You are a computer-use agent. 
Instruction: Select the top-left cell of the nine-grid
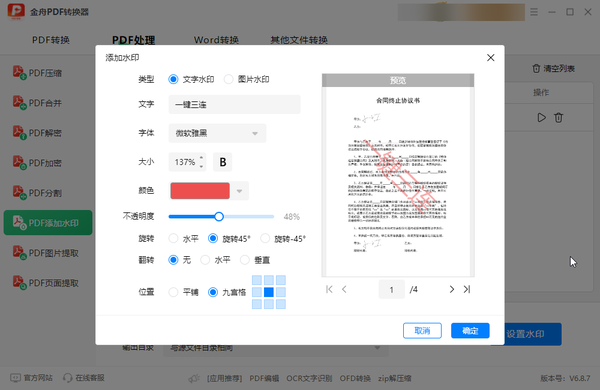257,280
